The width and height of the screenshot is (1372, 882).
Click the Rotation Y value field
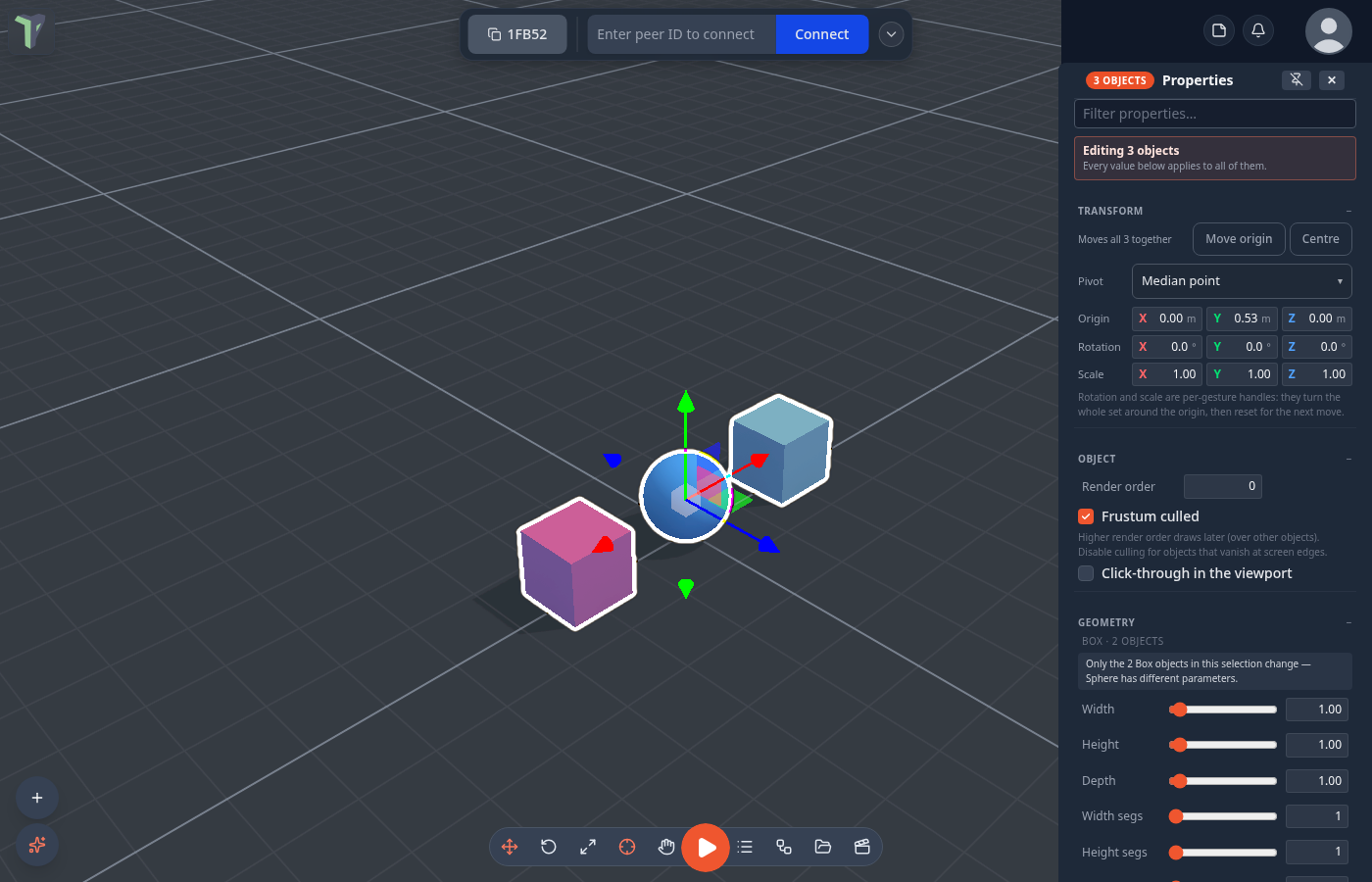pos(1242,347)
